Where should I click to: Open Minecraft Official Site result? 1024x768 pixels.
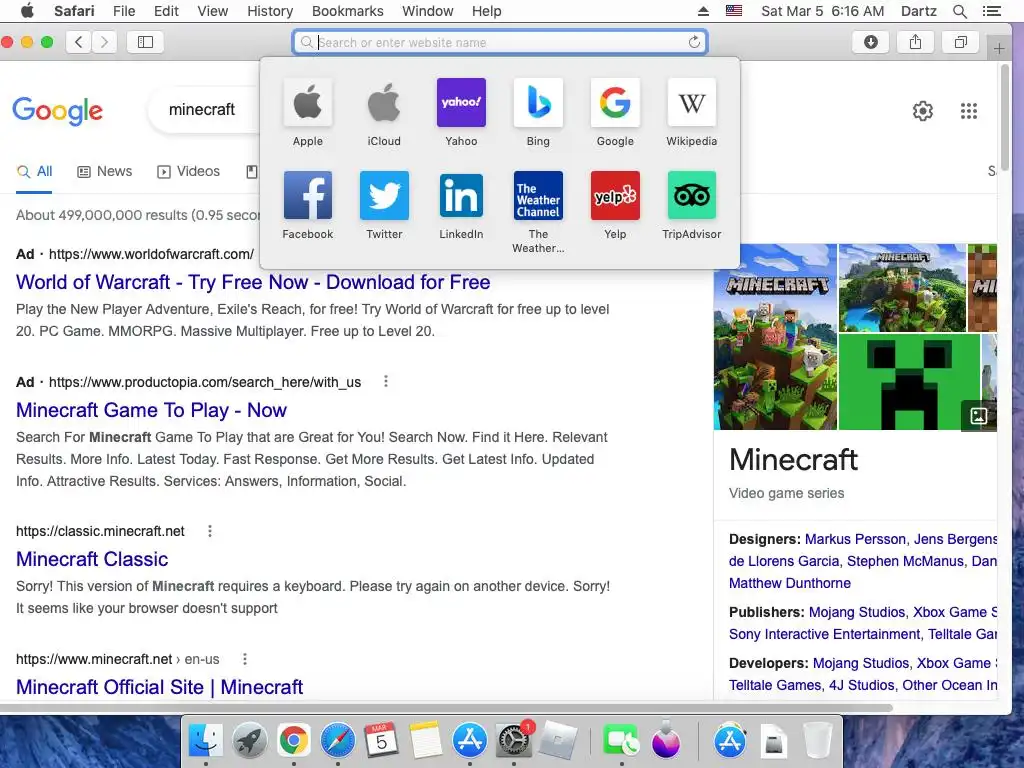point(159,687)
